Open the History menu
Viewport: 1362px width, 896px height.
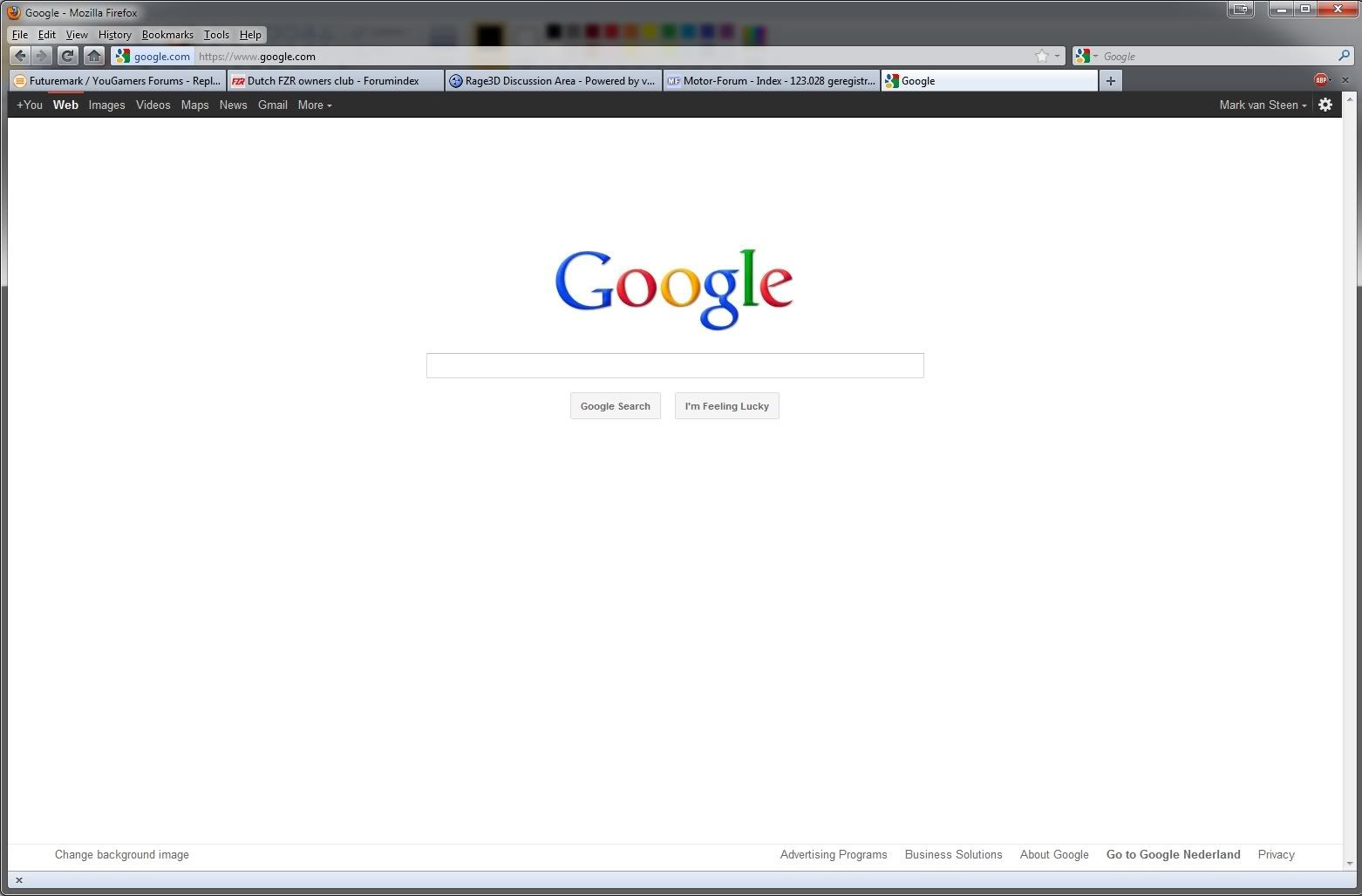(114, 35)
